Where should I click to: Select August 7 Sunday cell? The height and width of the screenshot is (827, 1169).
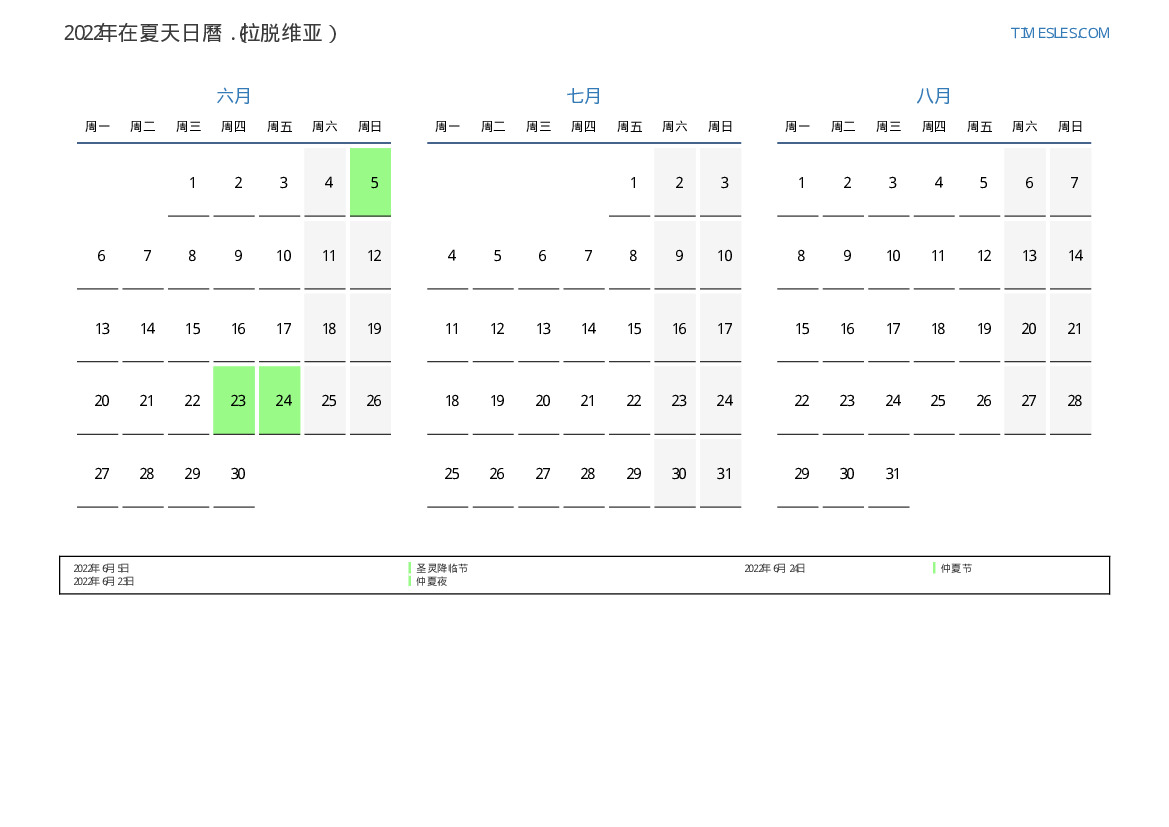pos(1071,182)
